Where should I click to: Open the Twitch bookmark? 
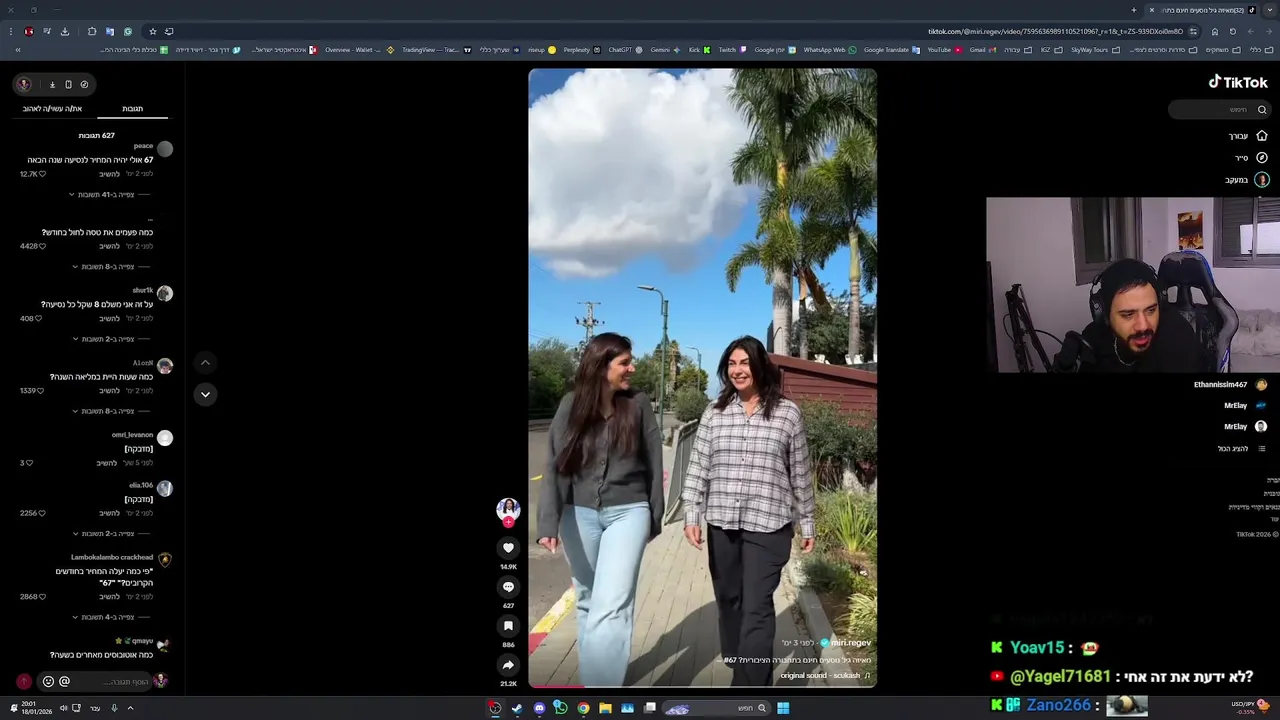tap(732, 49)
